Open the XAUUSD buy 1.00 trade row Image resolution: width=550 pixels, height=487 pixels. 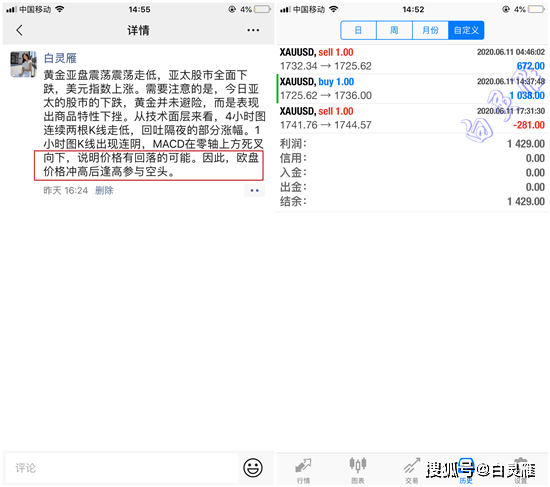[412, 88]
